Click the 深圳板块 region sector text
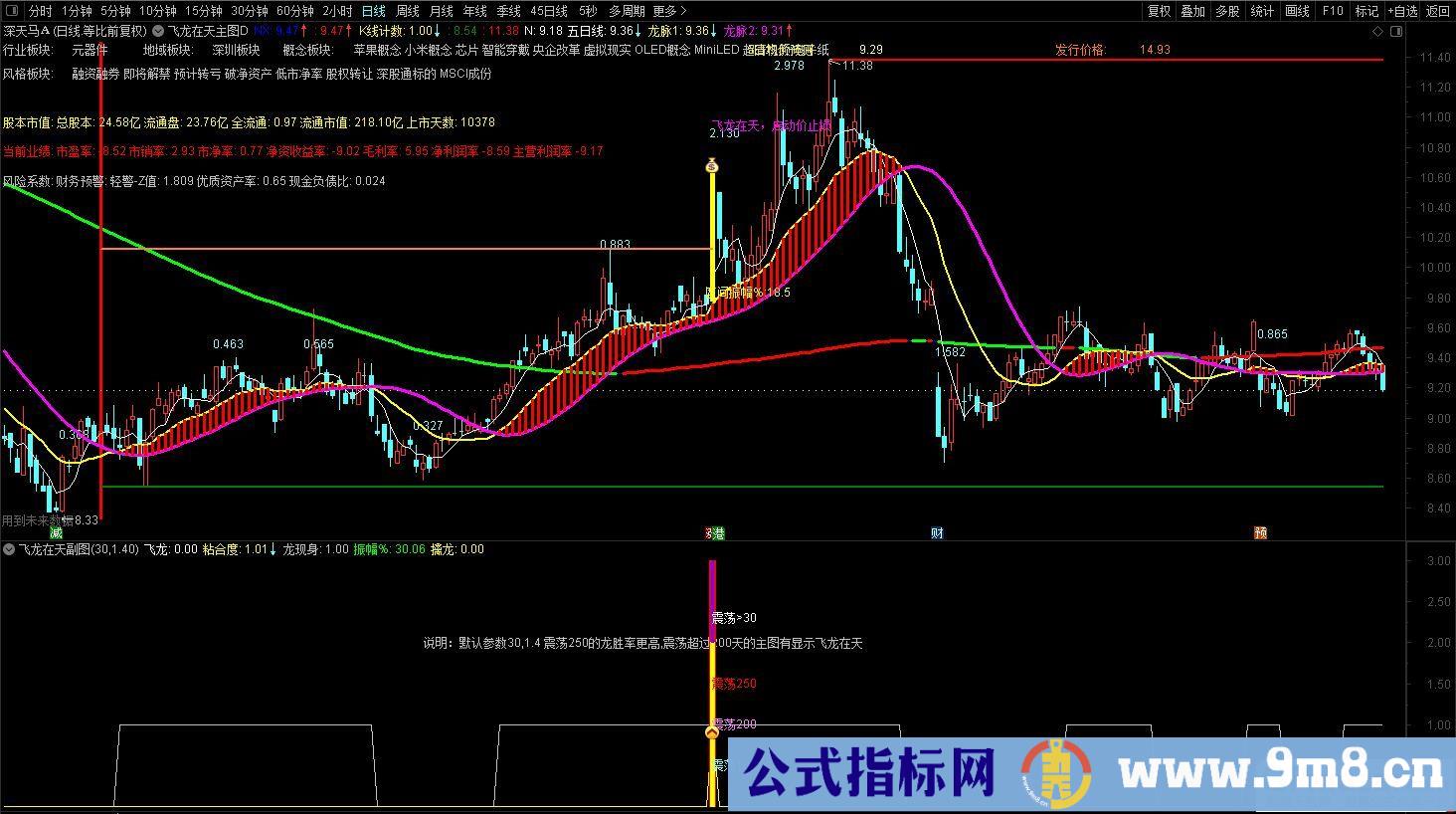This screenshot has width=1456, height=814. 236,50
